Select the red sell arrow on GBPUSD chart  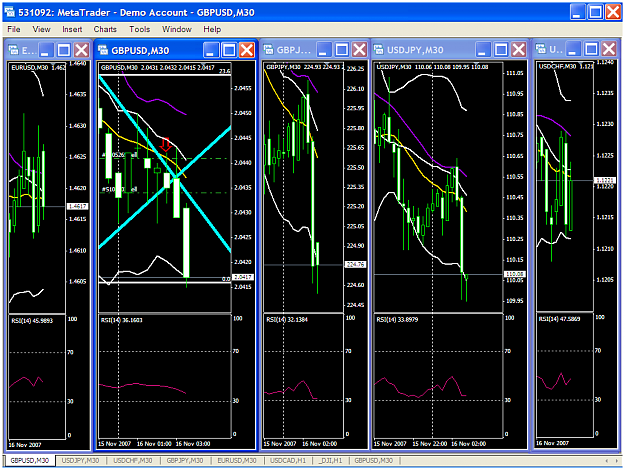coord(165,144)
